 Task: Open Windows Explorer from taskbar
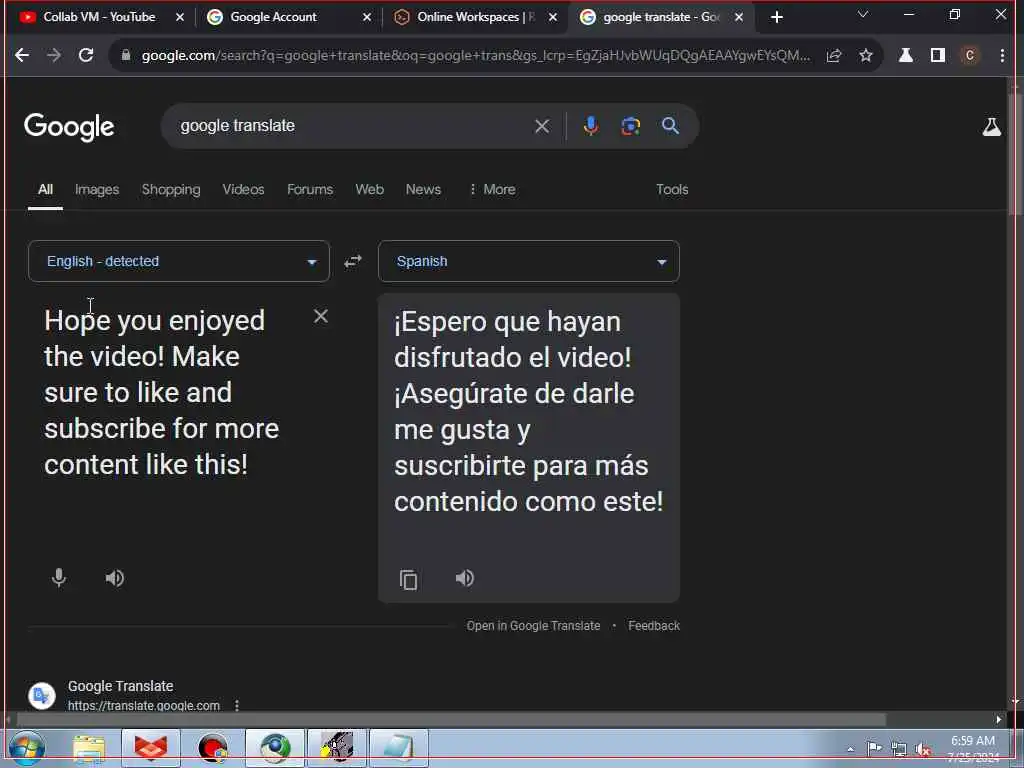click(x=89, y=748)
